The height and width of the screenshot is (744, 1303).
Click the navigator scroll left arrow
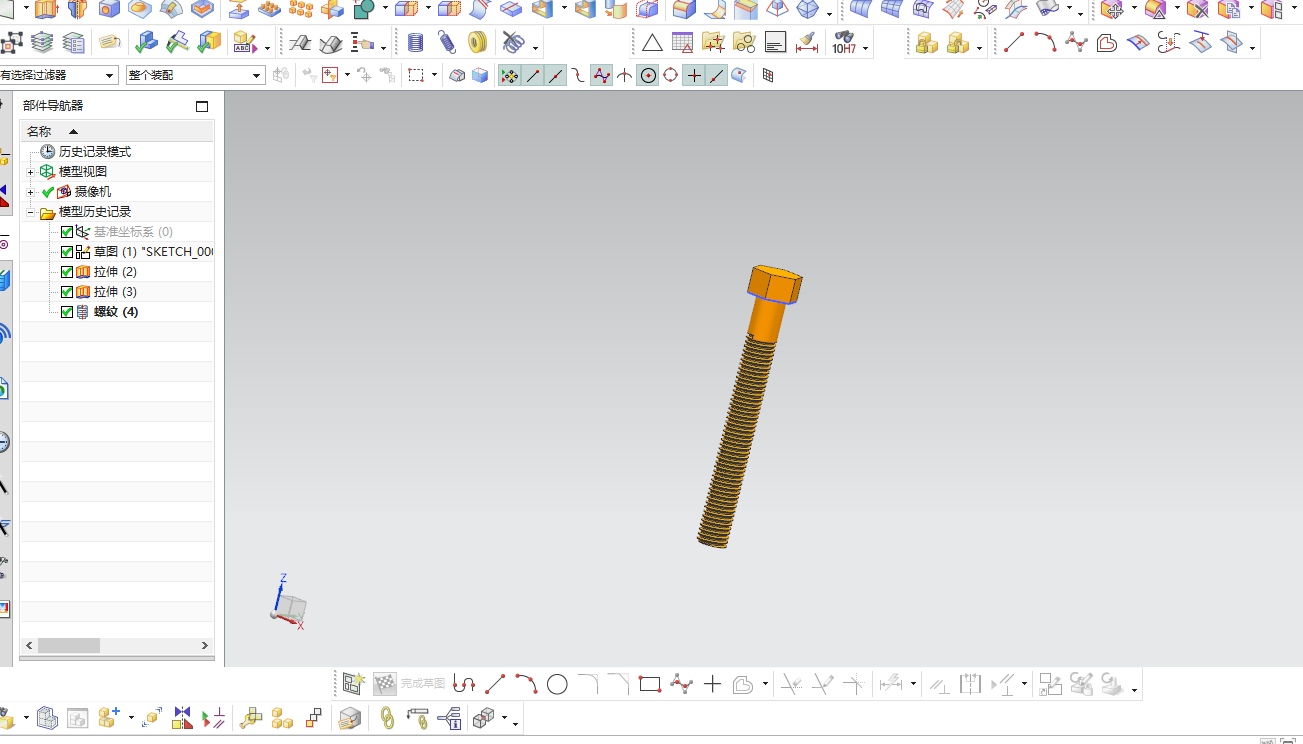click(x=29, y=646)
